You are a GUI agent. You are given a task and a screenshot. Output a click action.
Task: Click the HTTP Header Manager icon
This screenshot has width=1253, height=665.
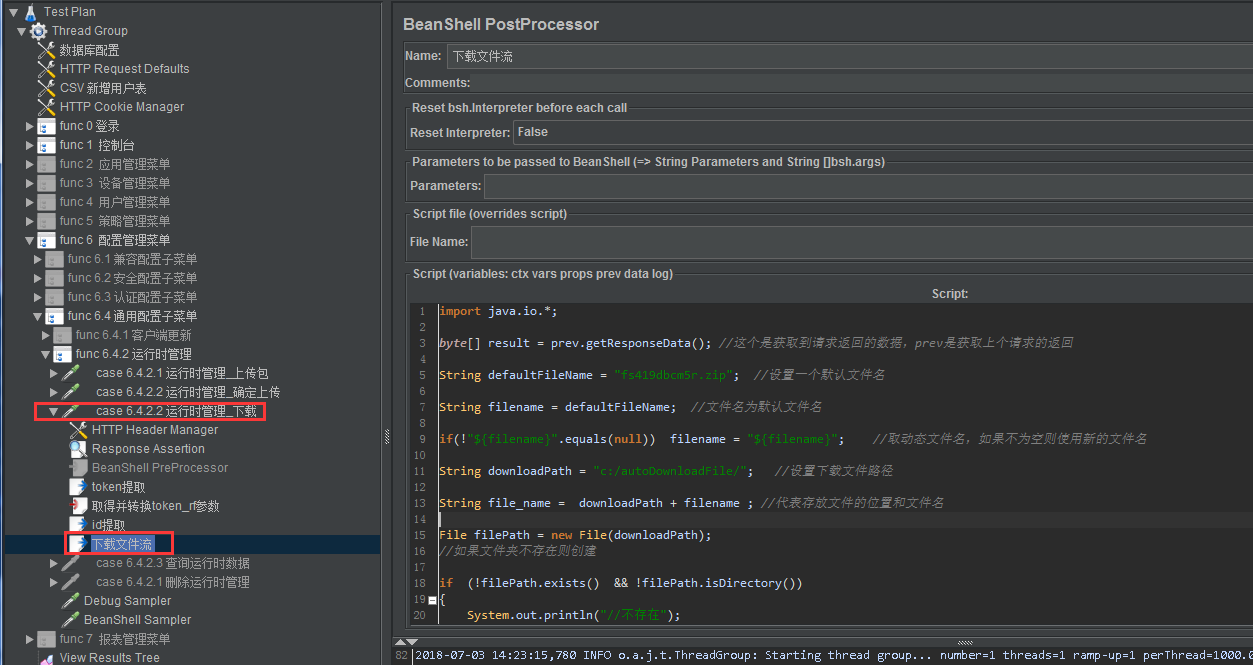pos(78,430)
